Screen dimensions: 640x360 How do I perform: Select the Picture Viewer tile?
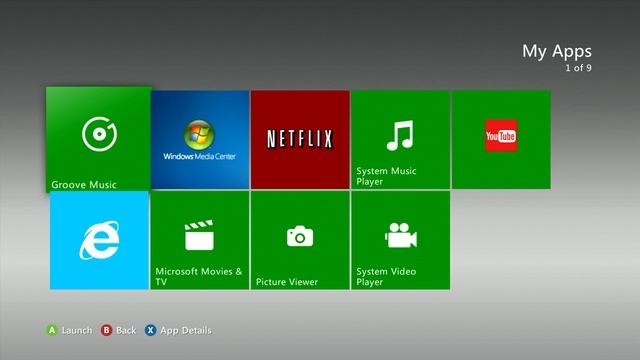(300, 240)
